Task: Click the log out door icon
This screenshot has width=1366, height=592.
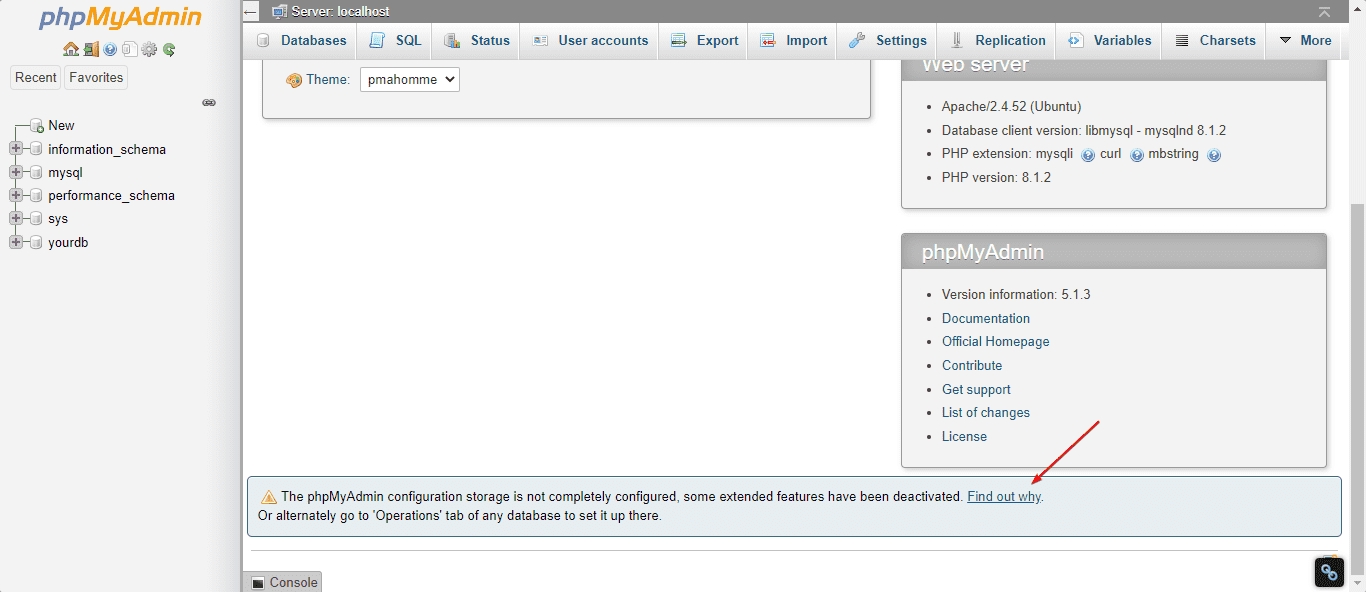Action: coord(90,49)
